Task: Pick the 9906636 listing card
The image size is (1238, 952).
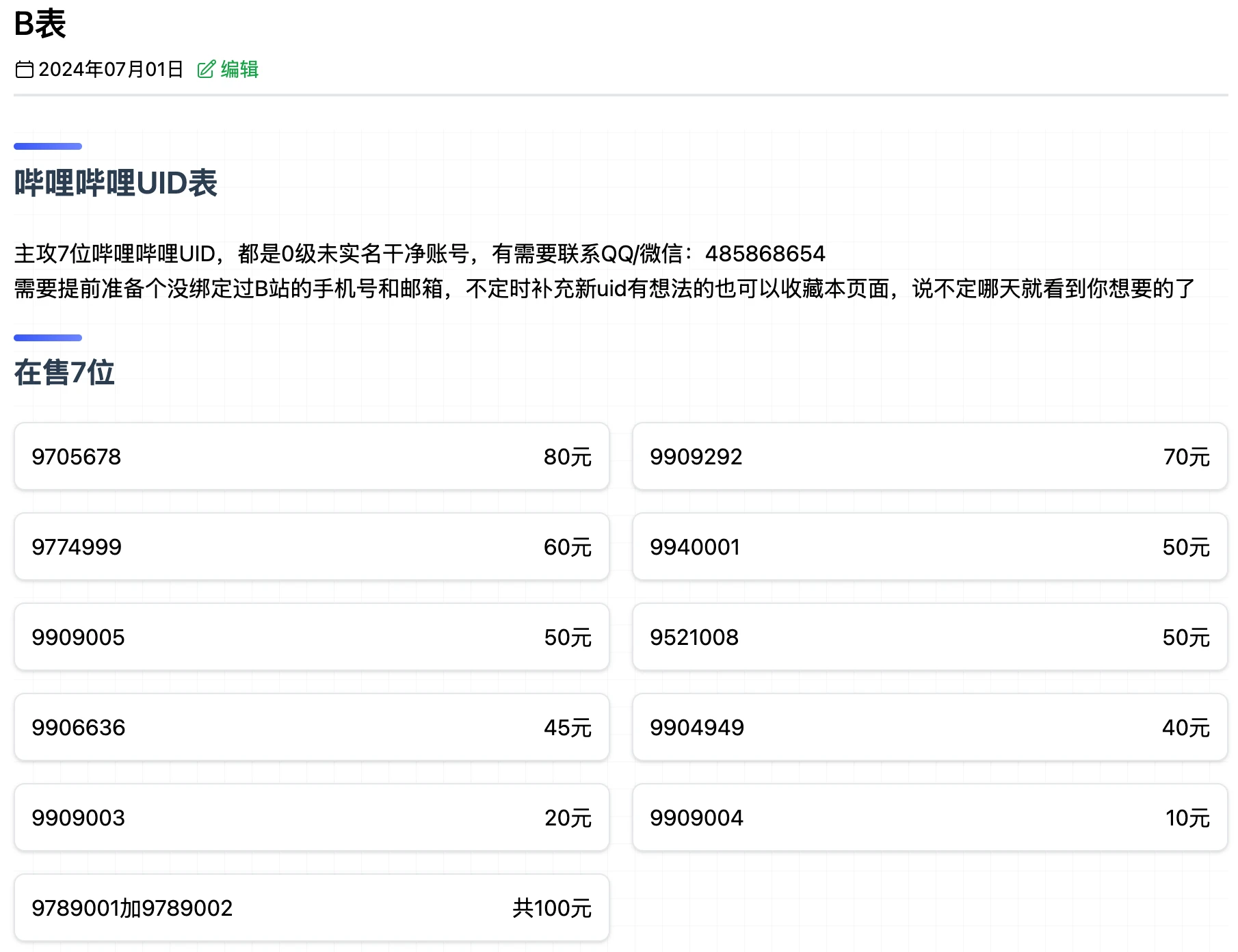Action: pyautogui.click(x=311, y=727)
